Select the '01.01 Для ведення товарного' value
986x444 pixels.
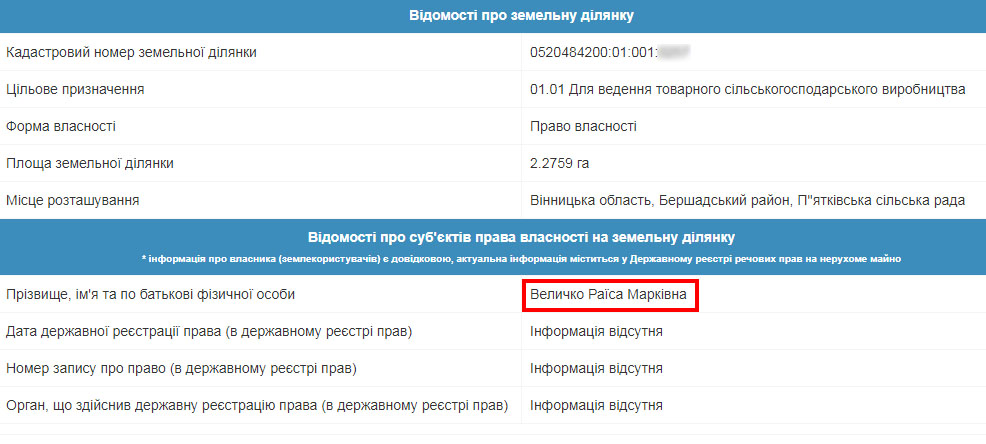(x=748, y=89)
